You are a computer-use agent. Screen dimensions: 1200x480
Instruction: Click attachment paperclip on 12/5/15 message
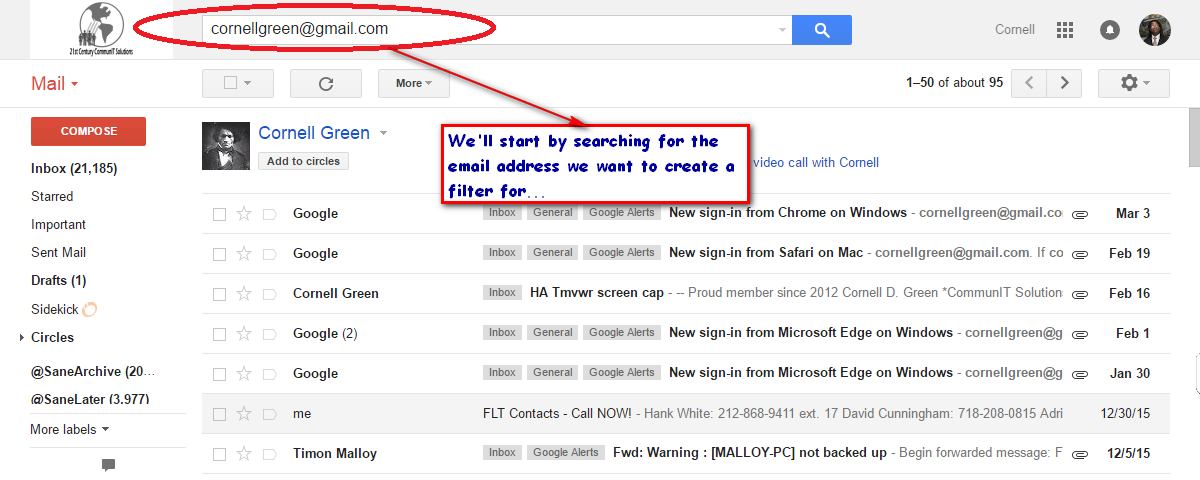click(1080, 454)
